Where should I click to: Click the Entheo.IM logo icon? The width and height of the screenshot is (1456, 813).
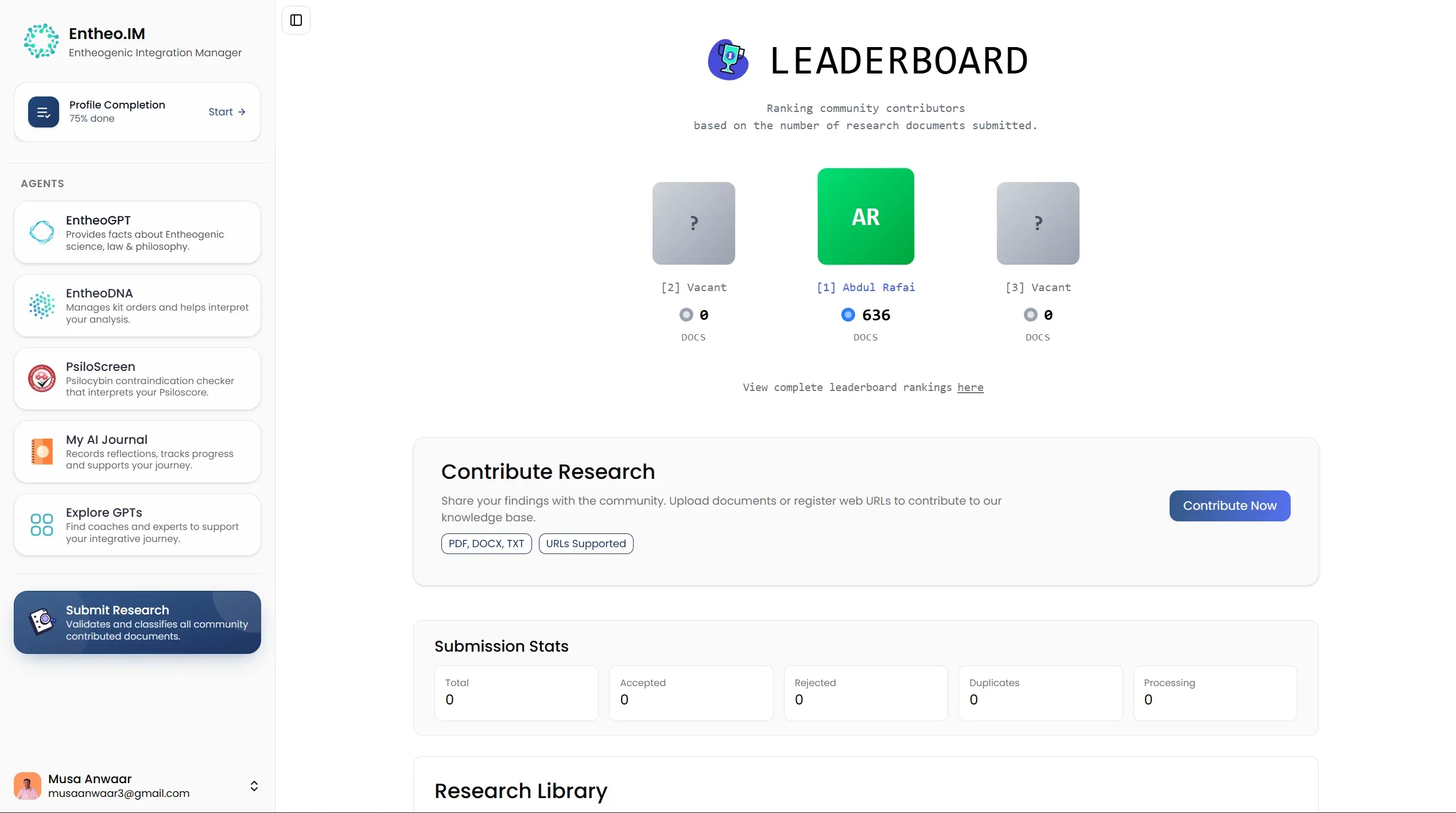pos(41,41)
